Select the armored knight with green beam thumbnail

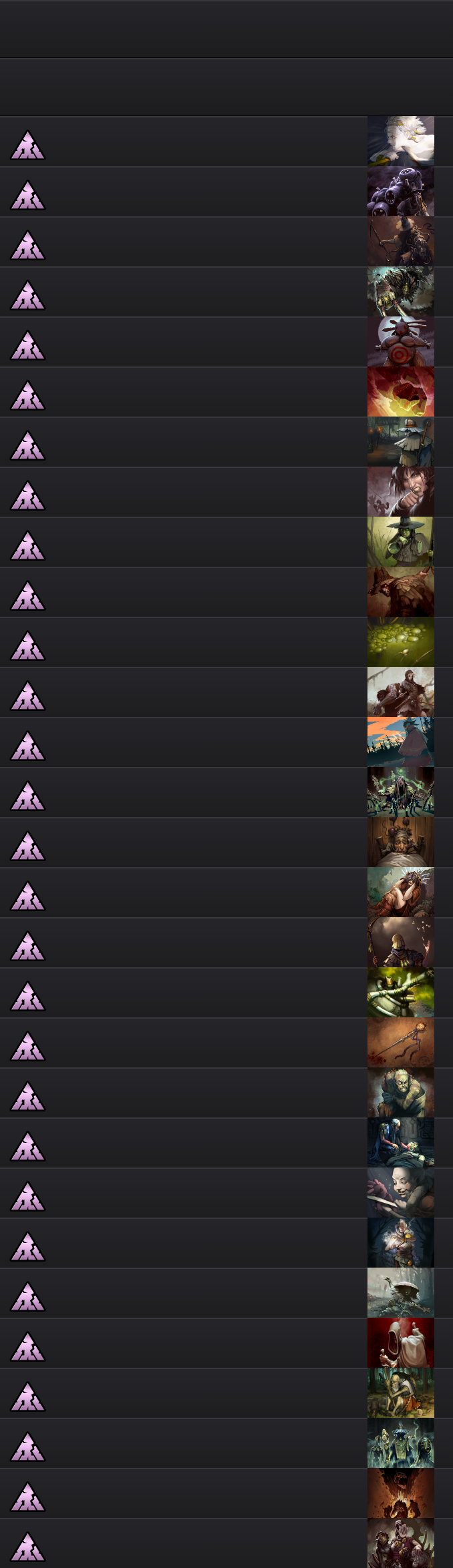pos(401,993)
